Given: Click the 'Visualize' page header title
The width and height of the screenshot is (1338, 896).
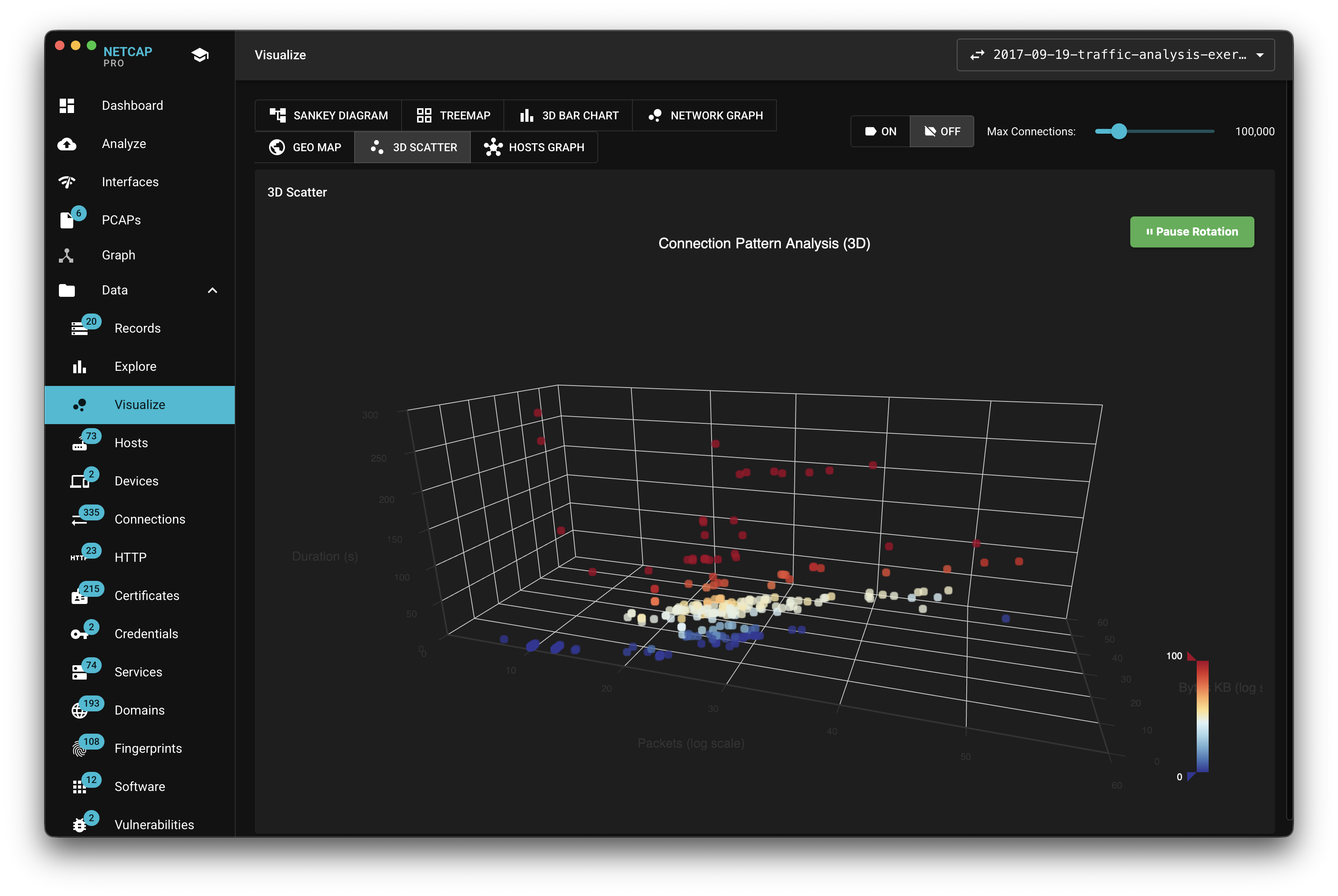Looking at the screenshot, I should coord(280,55).
